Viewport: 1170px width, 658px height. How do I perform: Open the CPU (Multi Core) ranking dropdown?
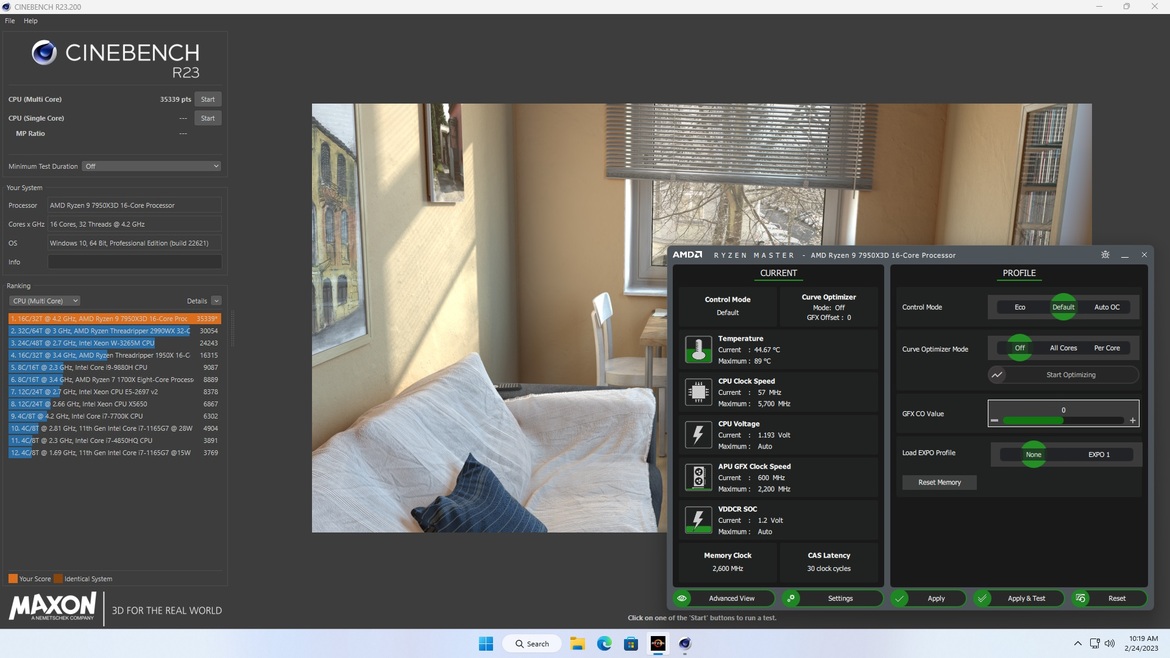[x=45, y=301]
